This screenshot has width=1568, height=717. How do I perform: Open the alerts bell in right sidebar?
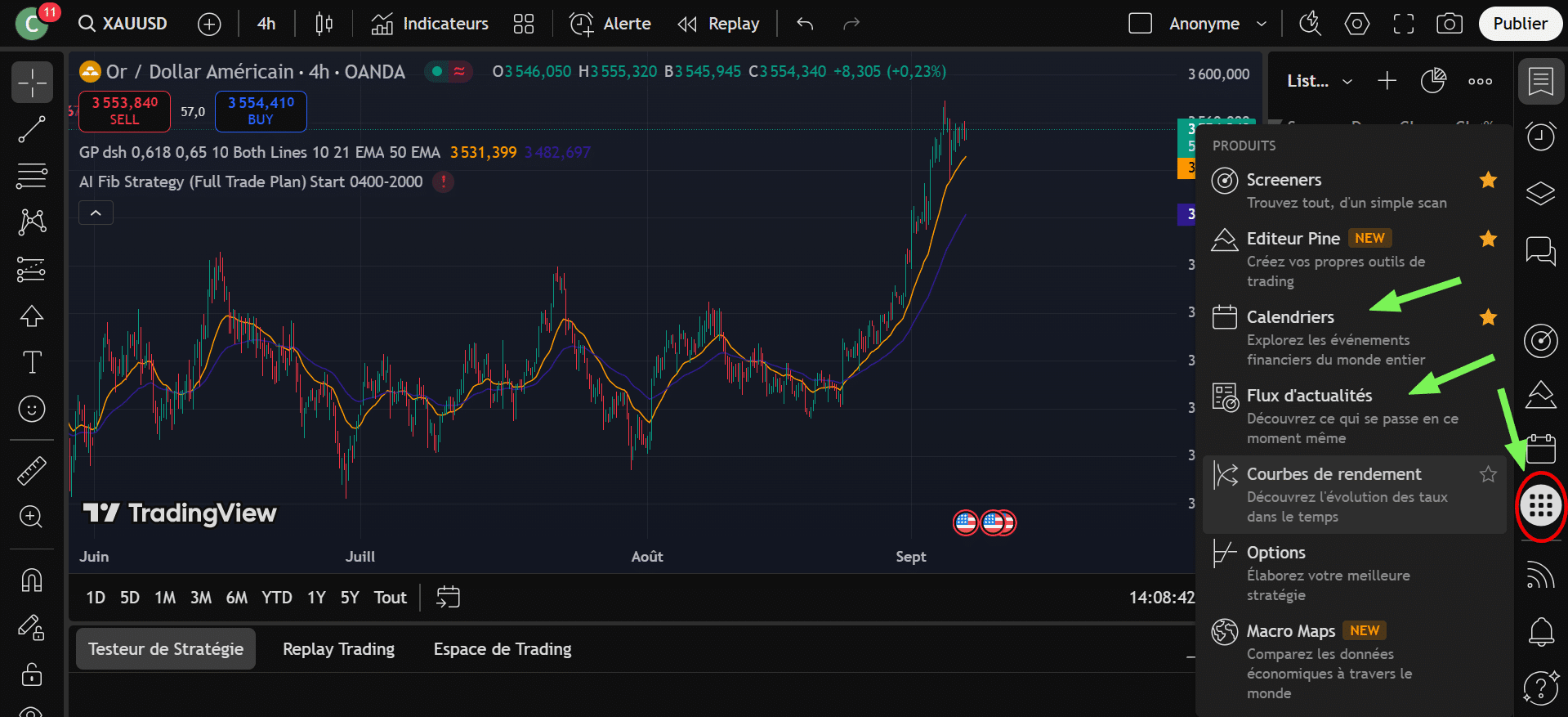tap(1540, 631)
